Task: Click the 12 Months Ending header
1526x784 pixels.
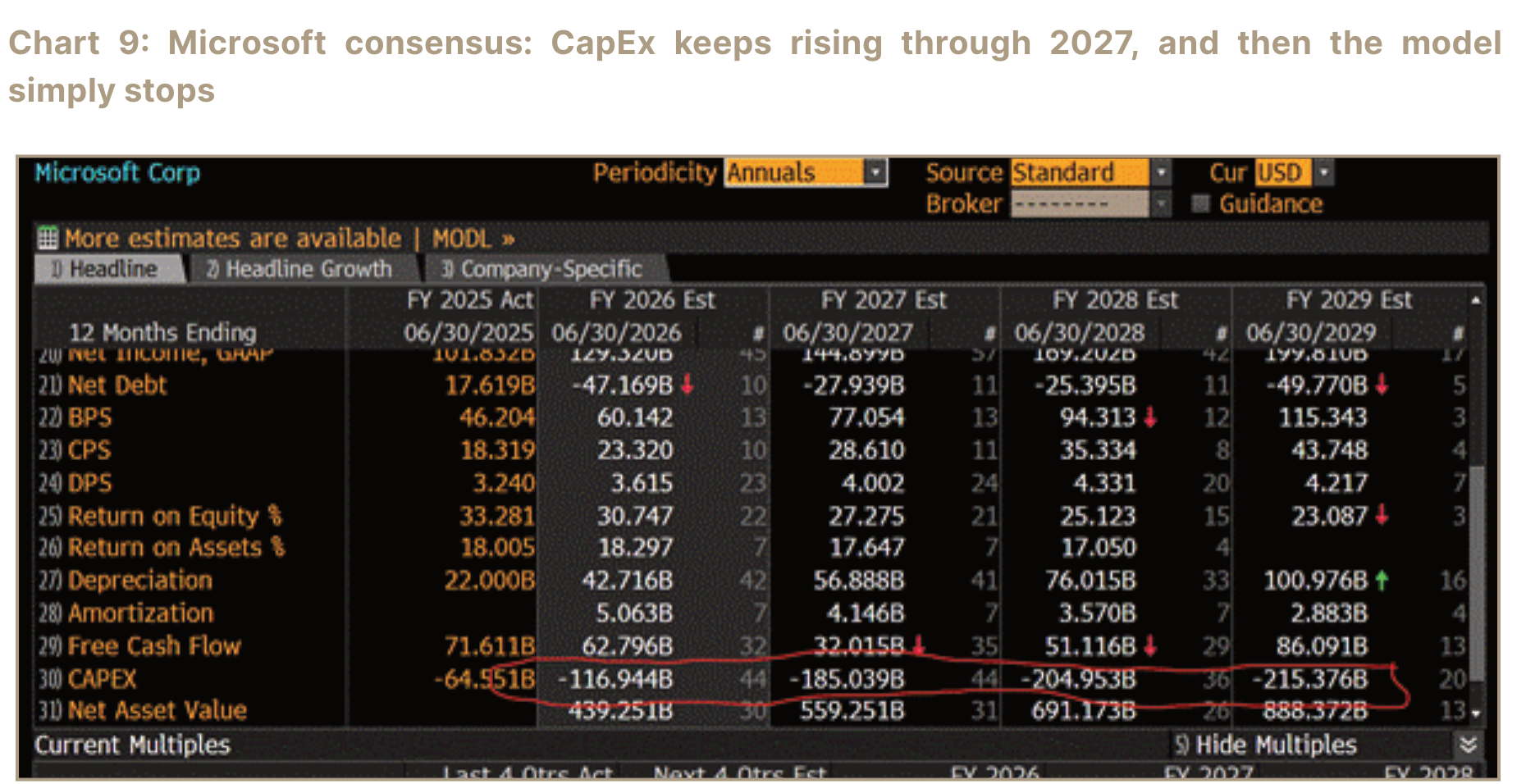Action: click(x=162, y=332)
